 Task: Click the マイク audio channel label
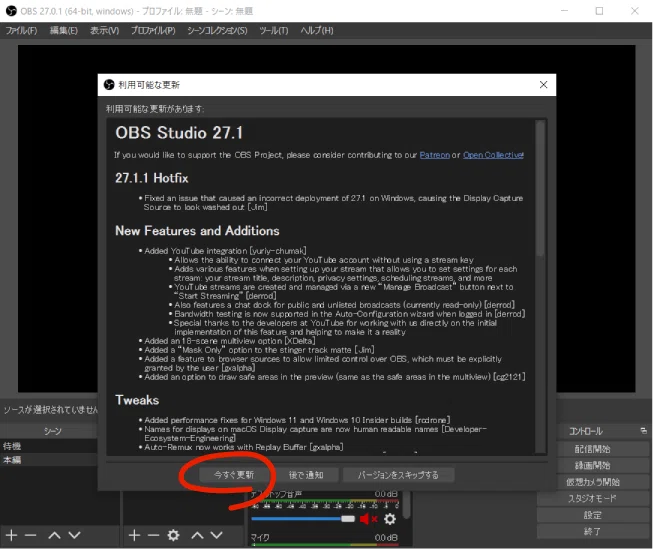click(x=260, y=538)
